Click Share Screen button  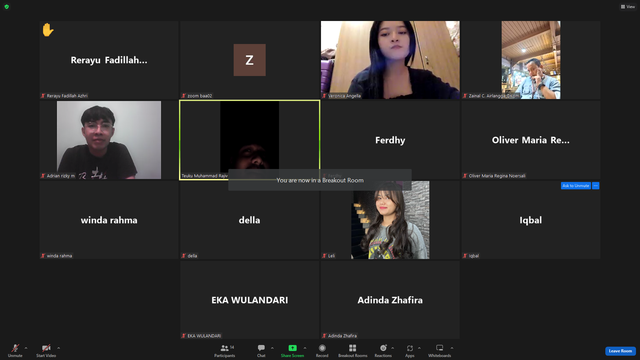pos(292,350)
